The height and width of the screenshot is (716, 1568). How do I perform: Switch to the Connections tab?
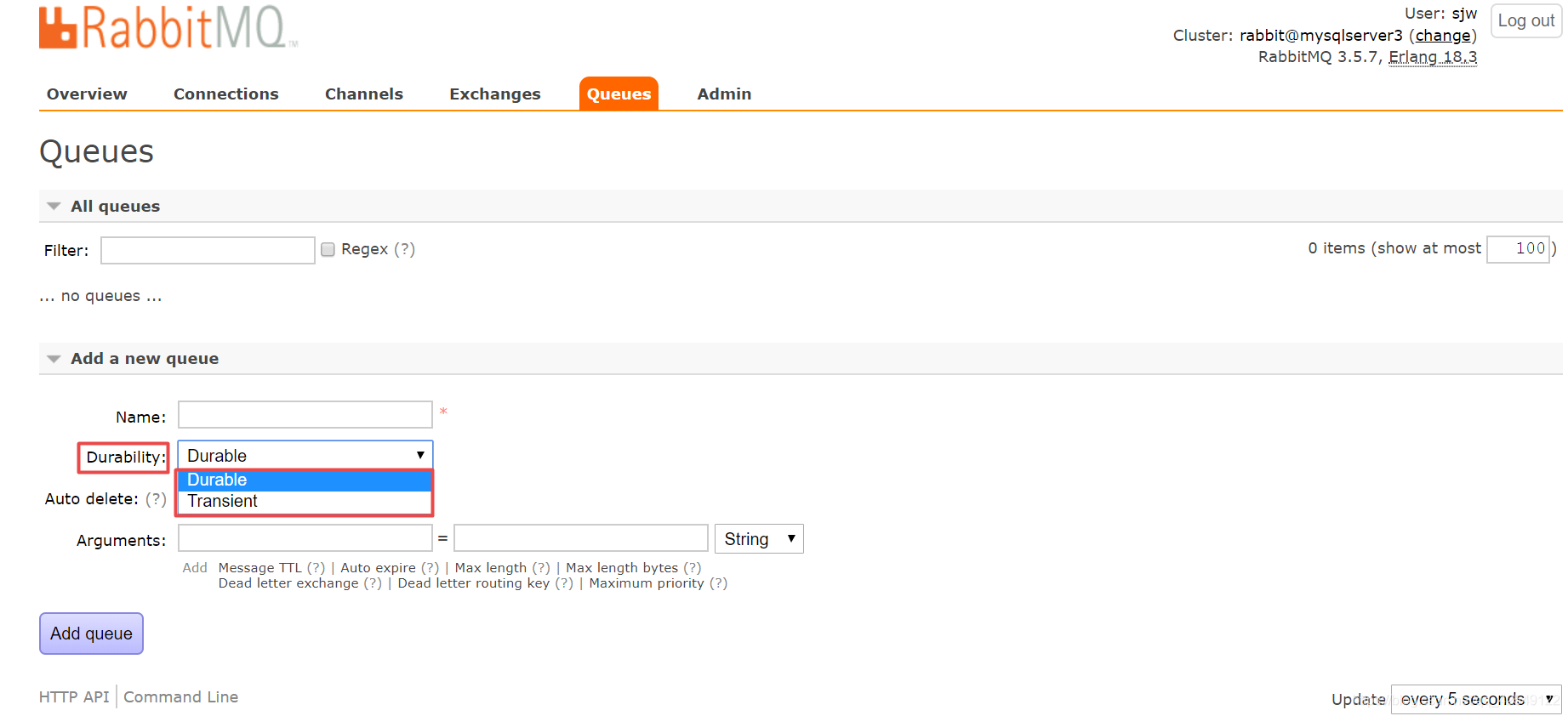point(226,94)
